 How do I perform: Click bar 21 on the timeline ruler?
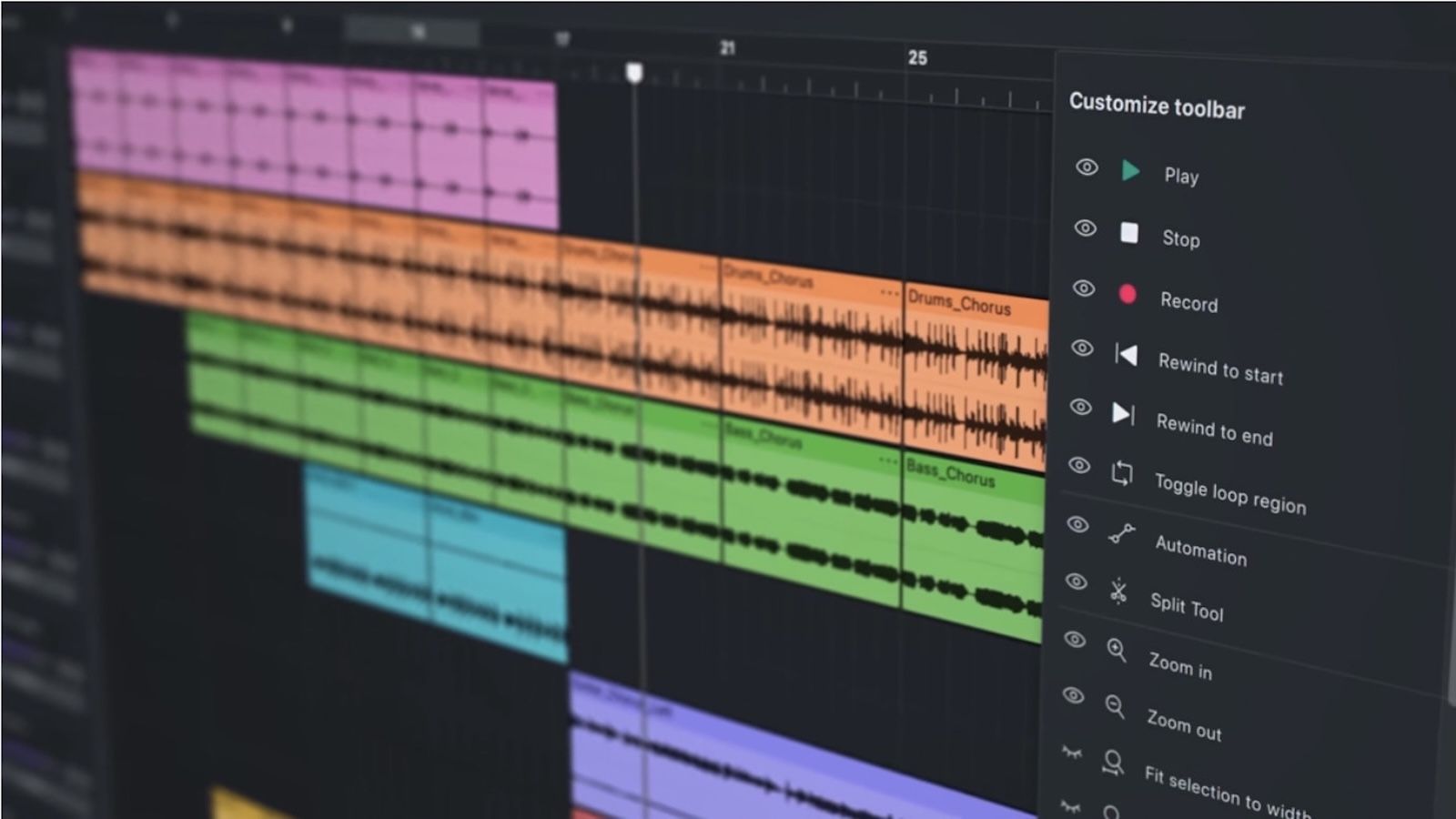727,47
